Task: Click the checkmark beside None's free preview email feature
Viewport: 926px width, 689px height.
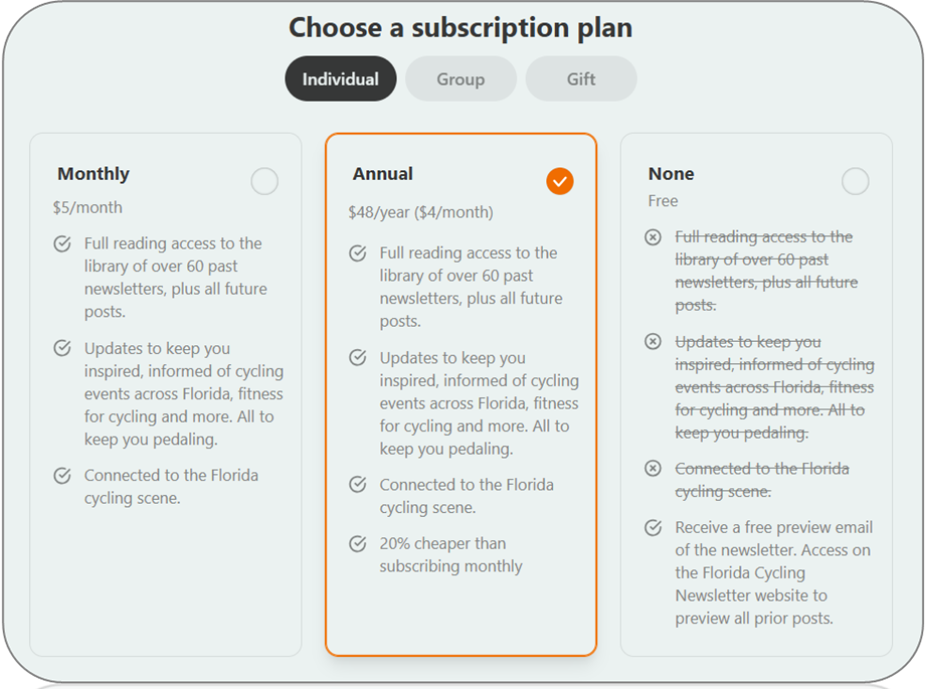Action: coord(653,527)
